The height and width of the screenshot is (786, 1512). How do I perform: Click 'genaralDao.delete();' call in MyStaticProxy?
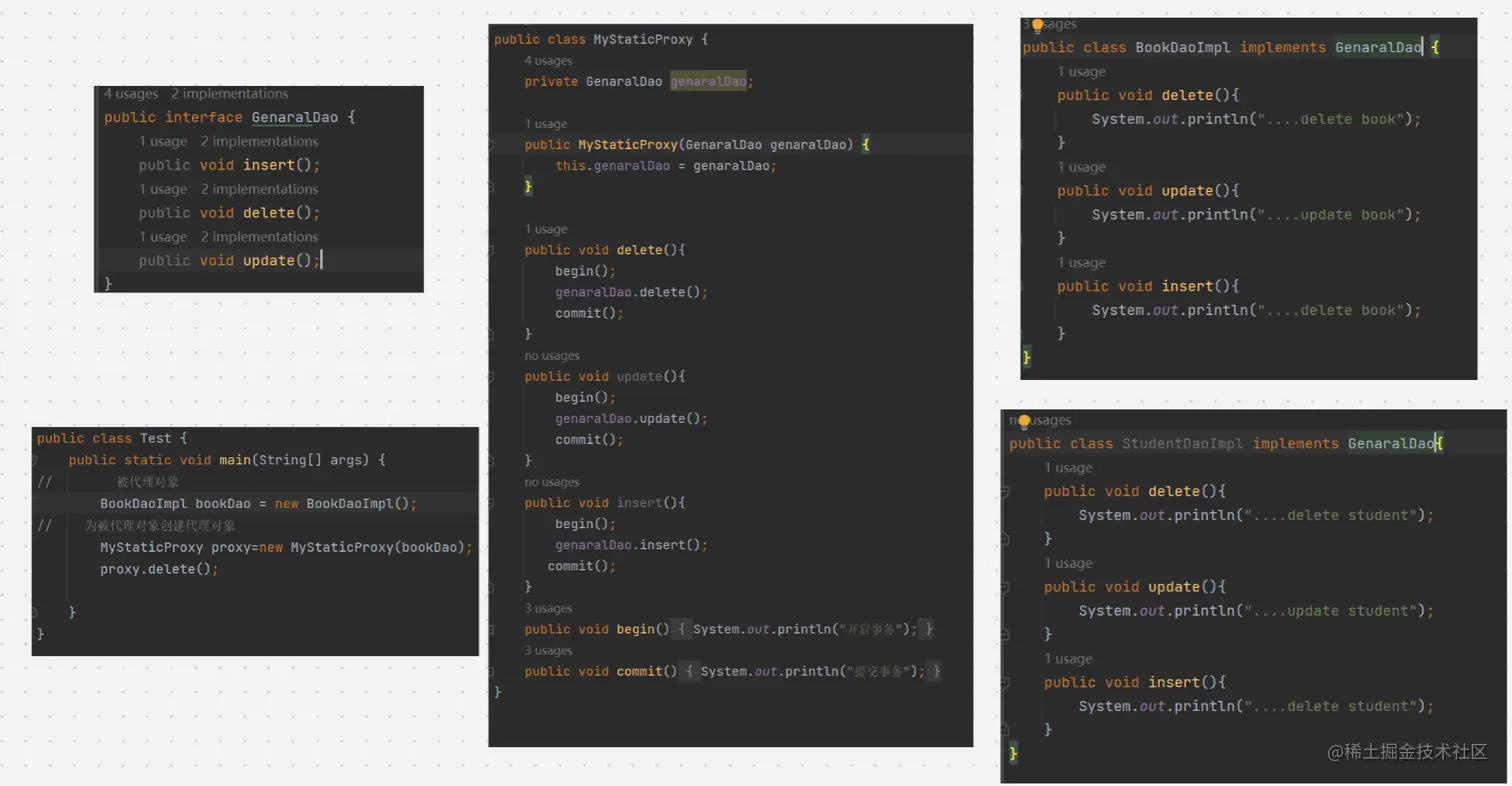(632, 292)
